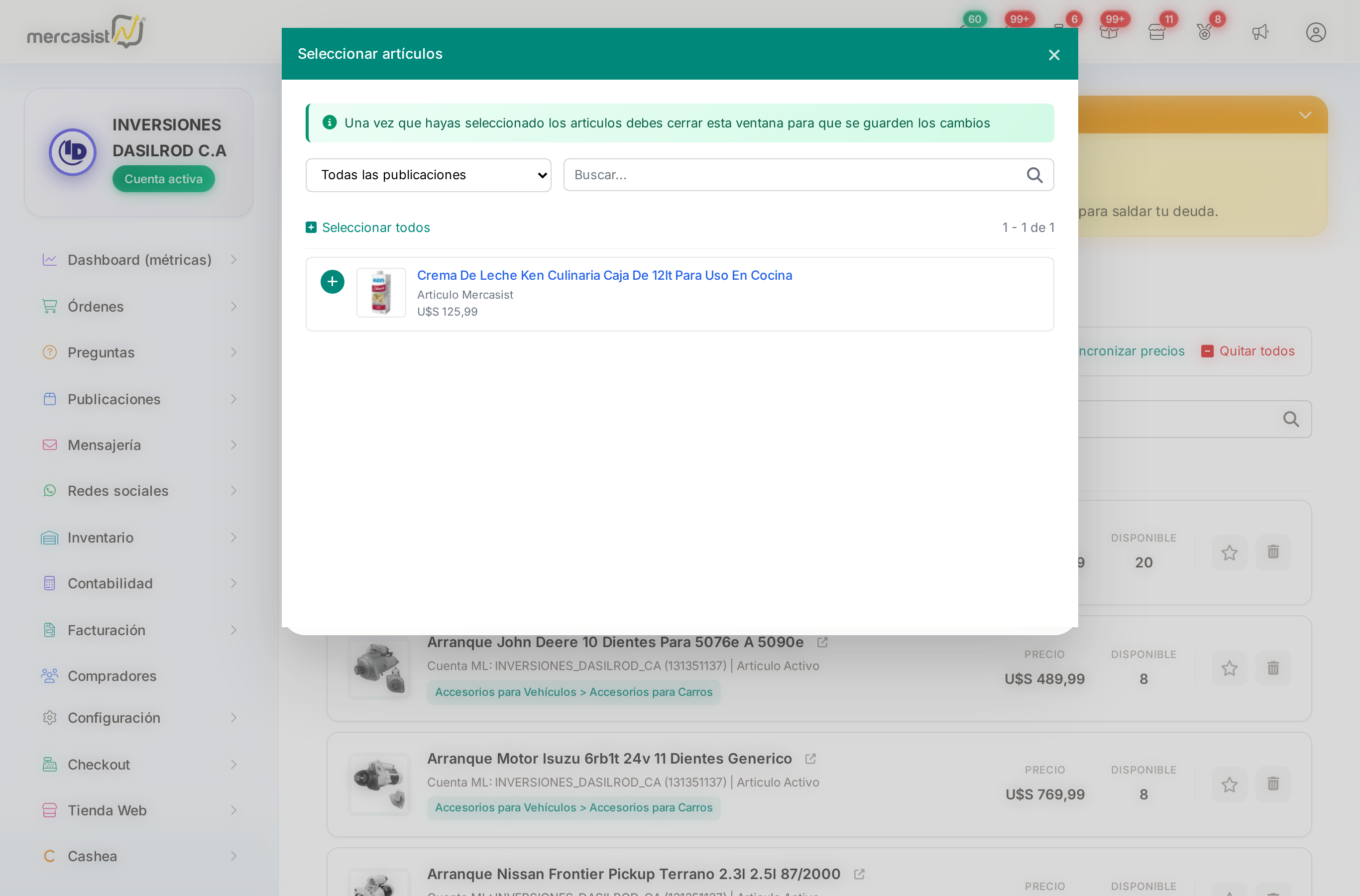The image size is (1360, 896).
Task: Click the Crema De Leche product thumbnail
Action: pos(381,293)
